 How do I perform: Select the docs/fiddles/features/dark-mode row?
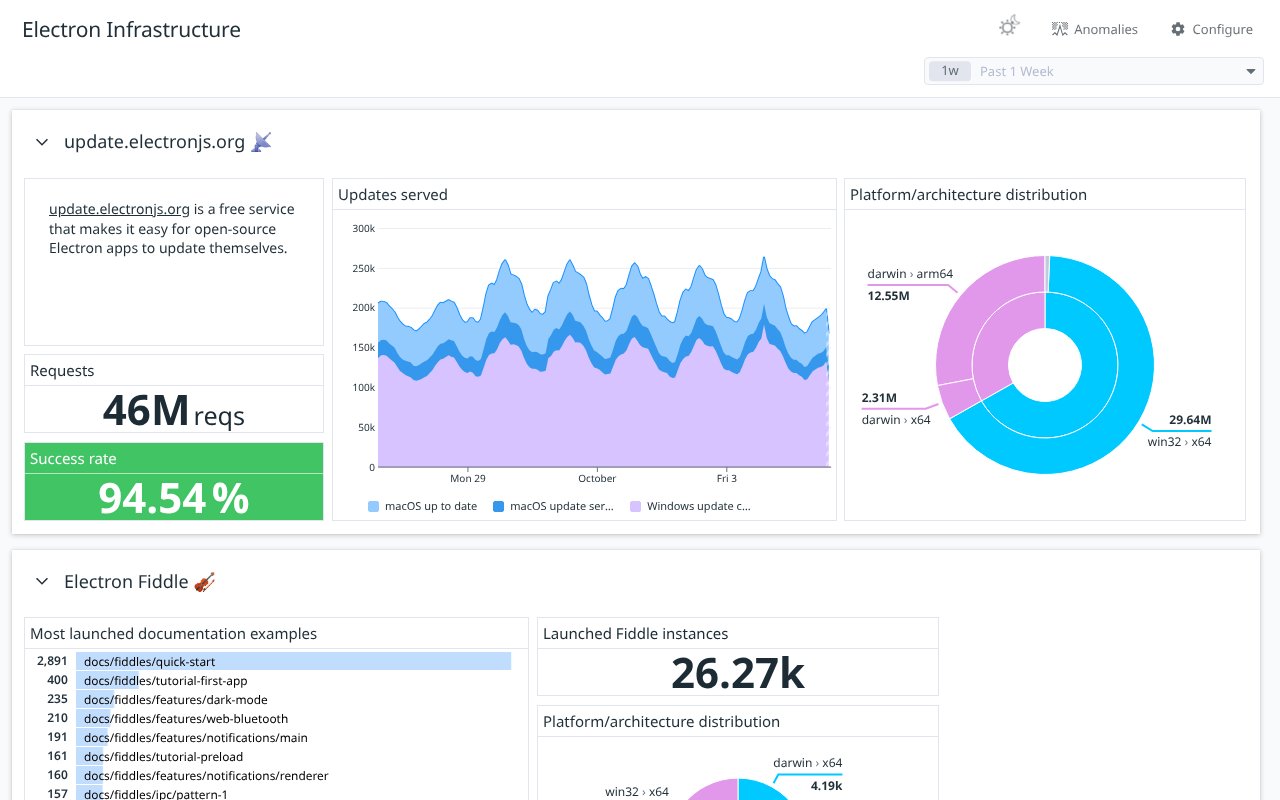(x=175, y=700)
